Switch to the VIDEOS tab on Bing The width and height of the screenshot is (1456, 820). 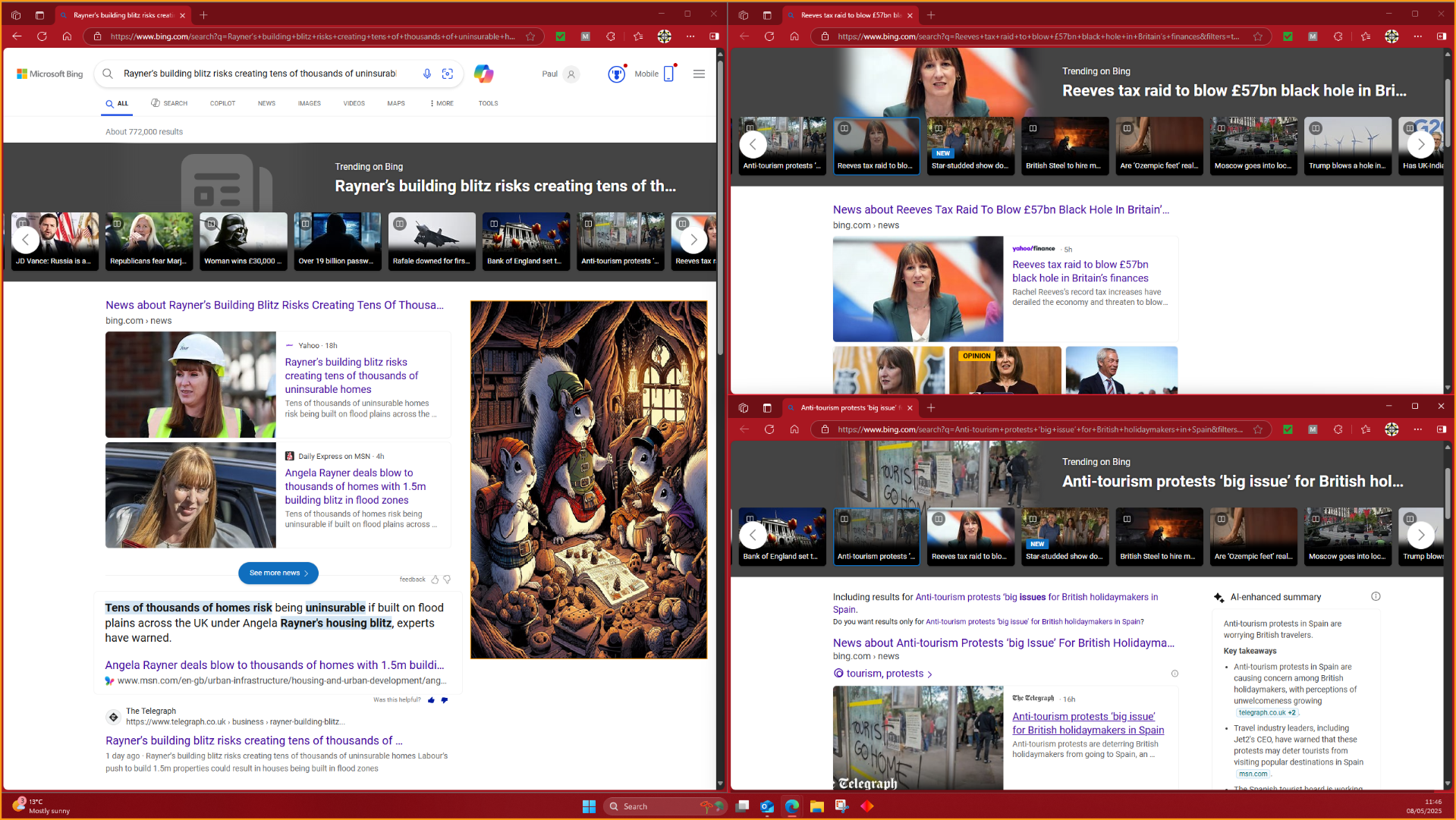tap(354, 103)
